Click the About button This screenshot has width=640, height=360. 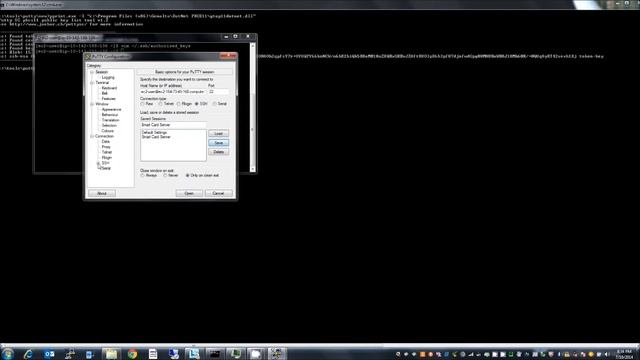(102, 193)
